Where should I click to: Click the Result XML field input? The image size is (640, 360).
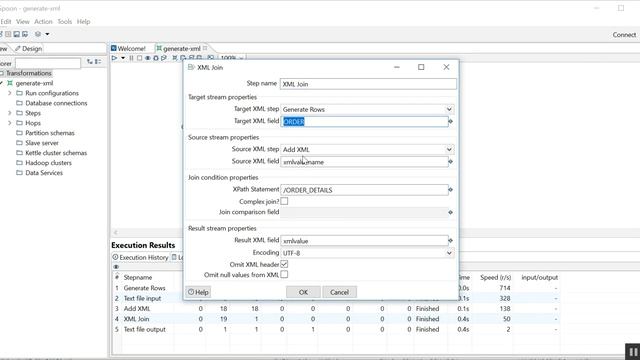tap(364, 241)
